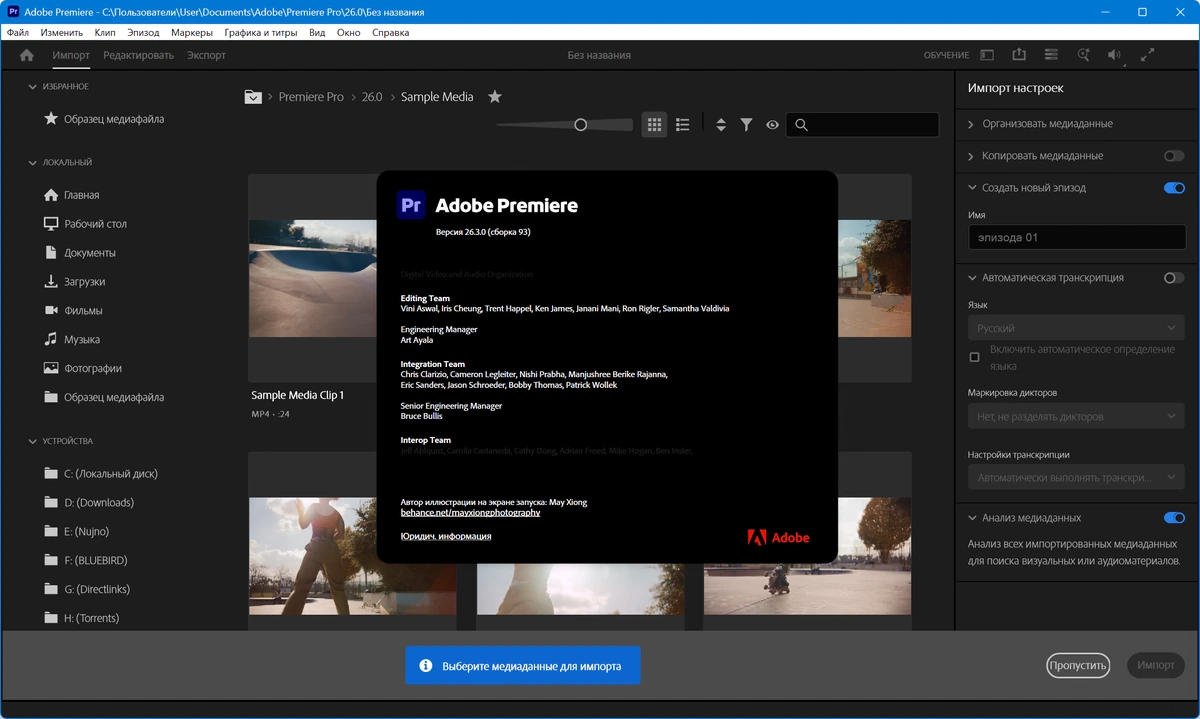
Task: Add Sample Media to favorites star
Action: tap(494, 97)
